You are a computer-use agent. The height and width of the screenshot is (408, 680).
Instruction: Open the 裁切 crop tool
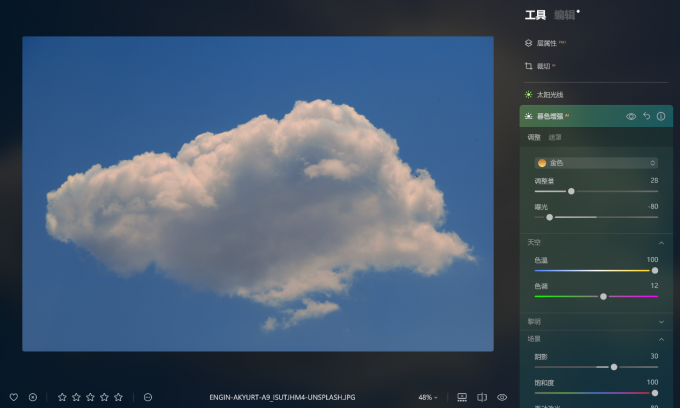(x=543, y=66)
